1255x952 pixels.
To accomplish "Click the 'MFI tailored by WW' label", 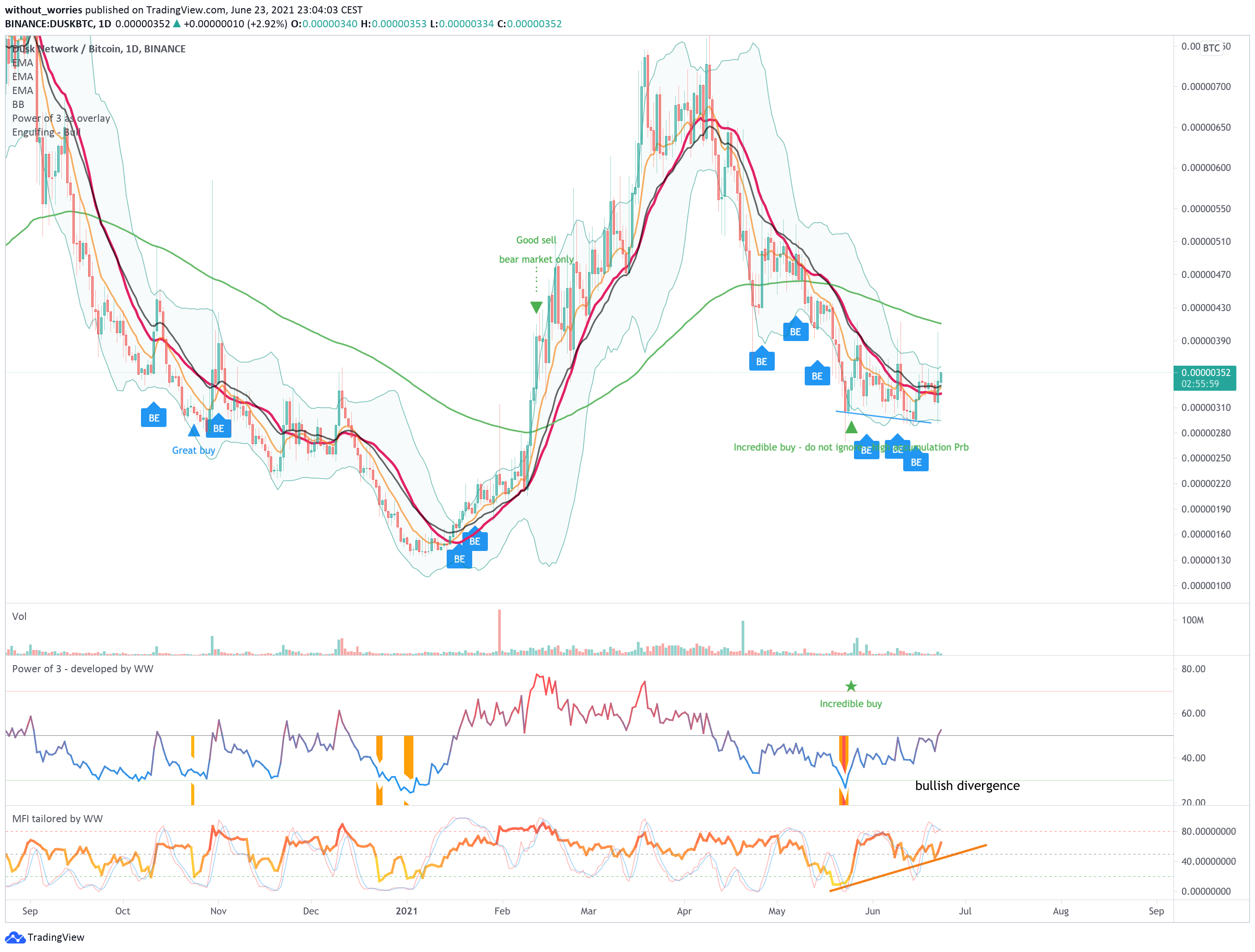I will pyautogui.click(x=57, y=818).
